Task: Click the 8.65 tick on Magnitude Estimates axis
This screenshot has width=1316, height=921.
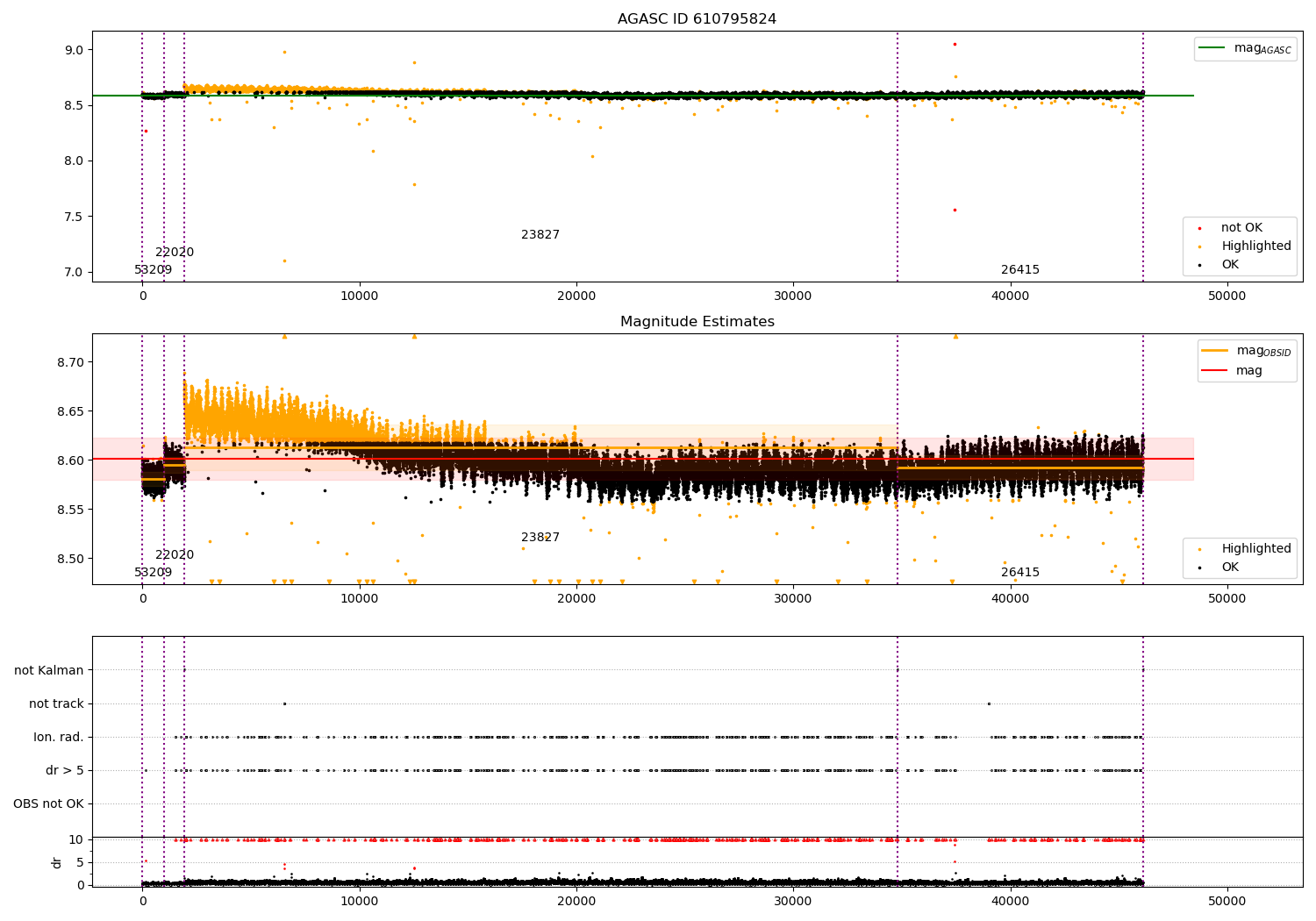Action: 70,412
